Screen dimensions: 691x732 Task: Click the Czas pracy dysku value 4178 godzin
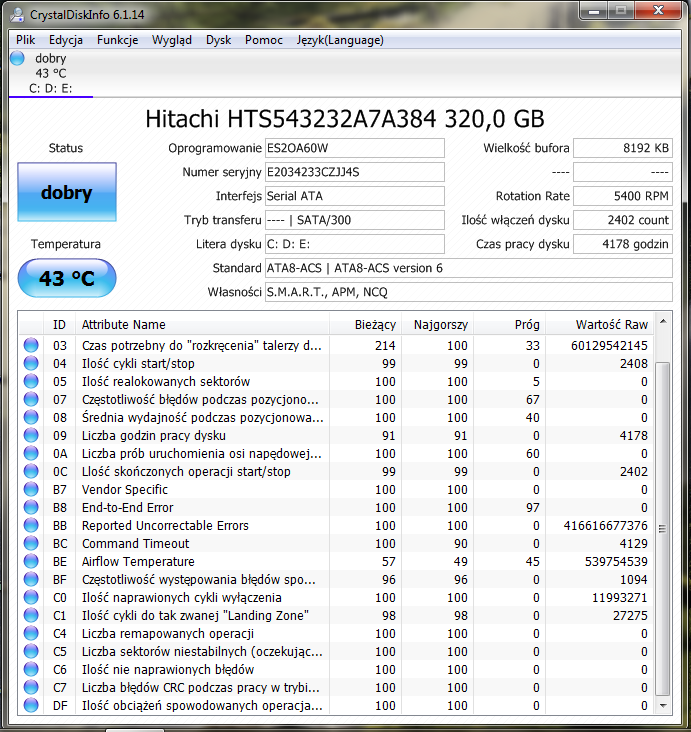click(623, 244)
